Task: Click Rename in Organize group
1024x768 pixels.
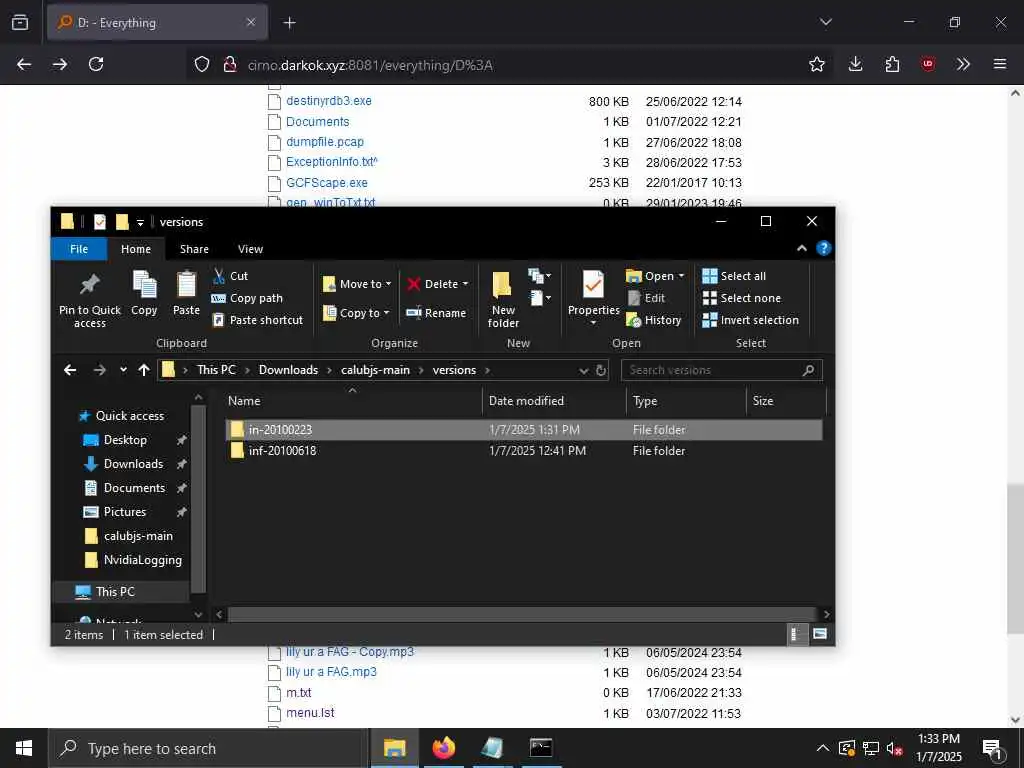Action: pos(436,313)
